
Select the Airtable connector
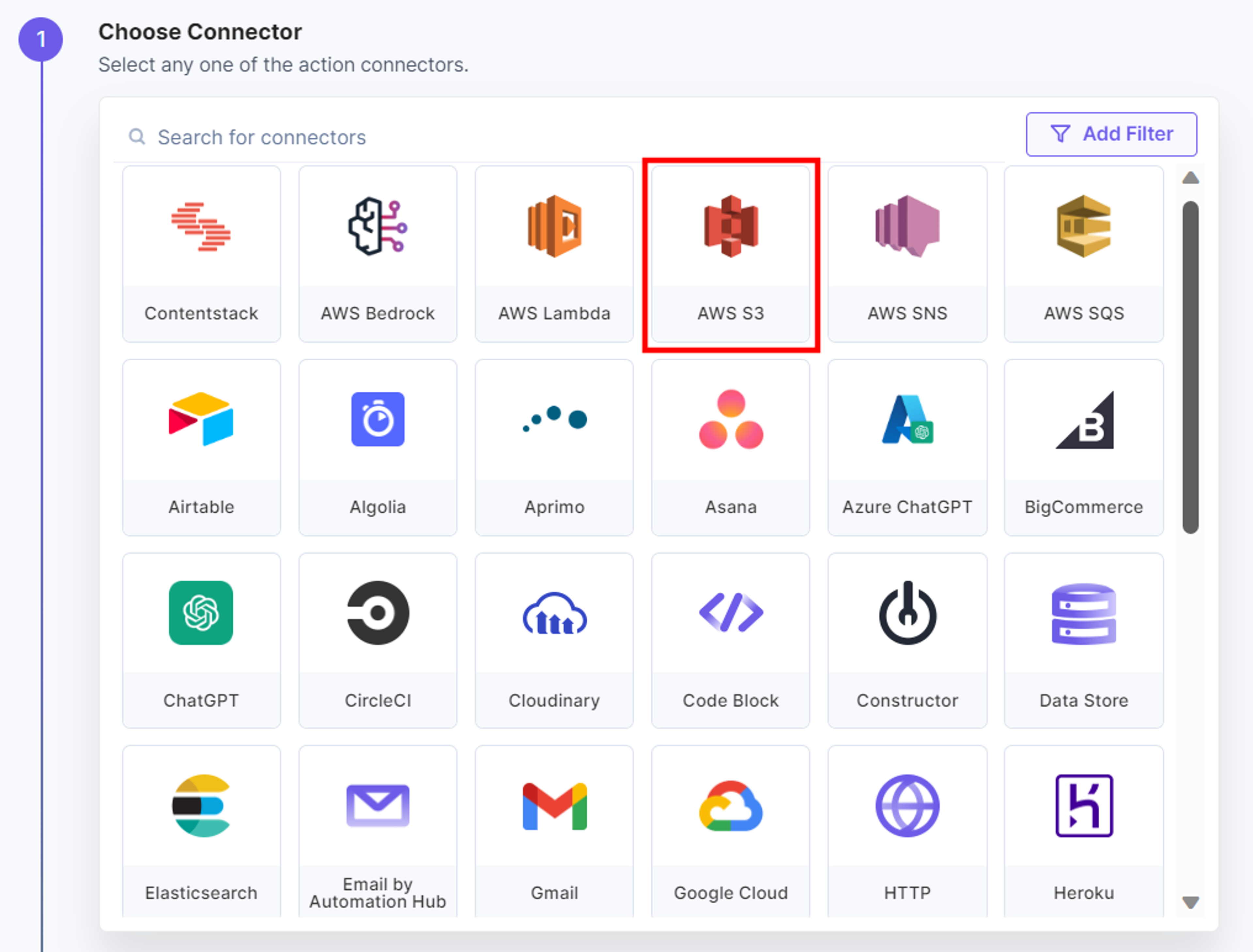201,448
